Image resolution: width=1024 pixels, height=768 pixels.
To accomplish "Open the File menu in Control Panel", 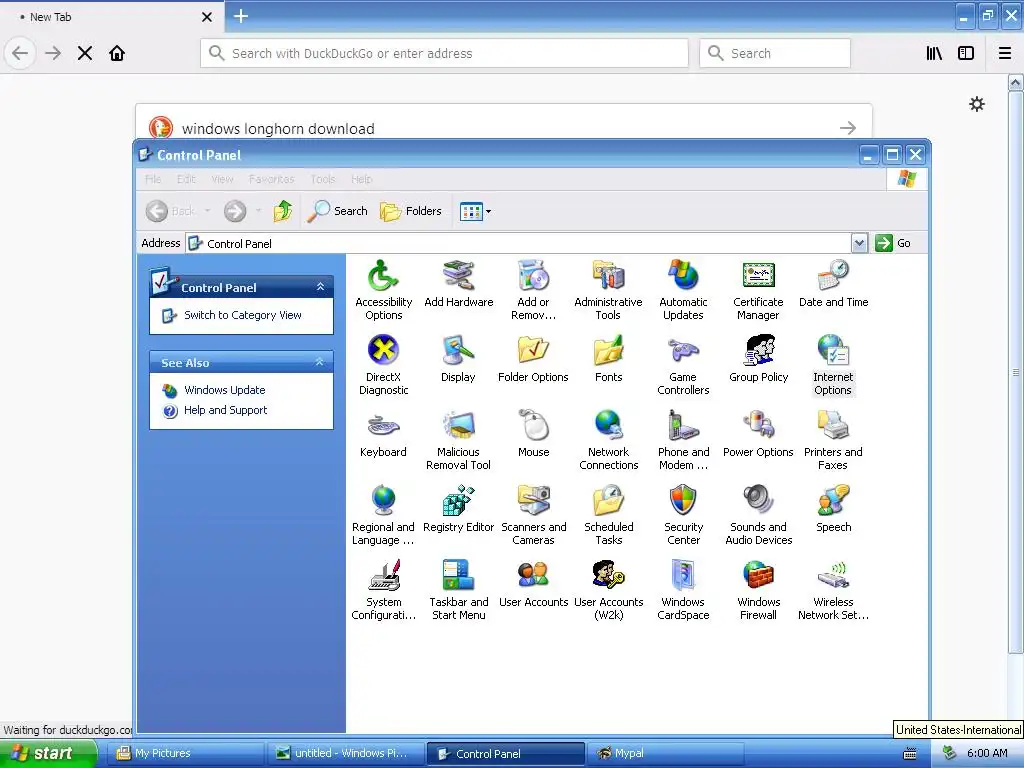I will coord(153,179).
